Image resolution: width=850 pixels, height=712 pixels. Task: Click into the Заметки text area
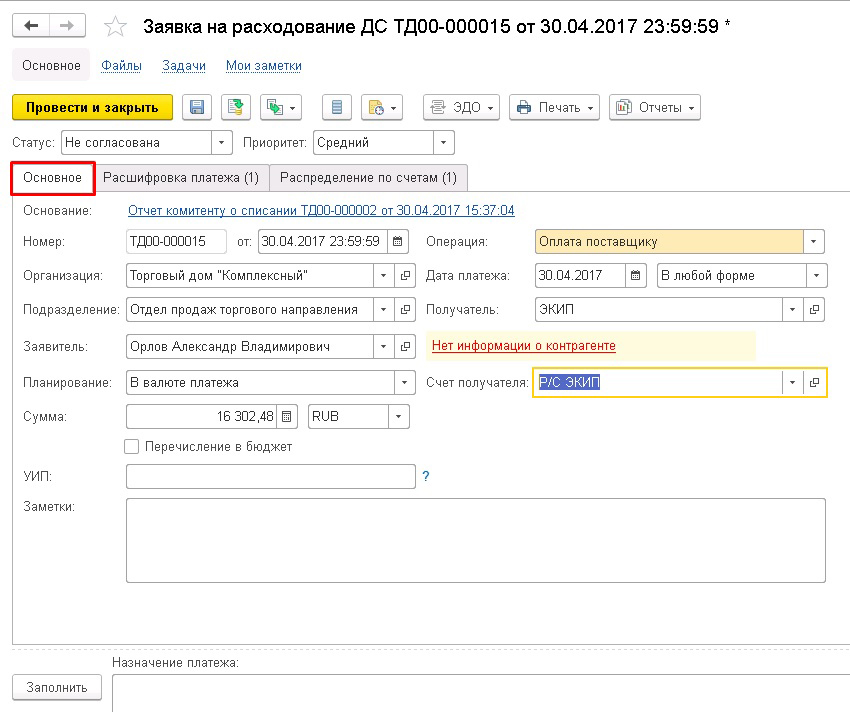(x=475, y=540)
